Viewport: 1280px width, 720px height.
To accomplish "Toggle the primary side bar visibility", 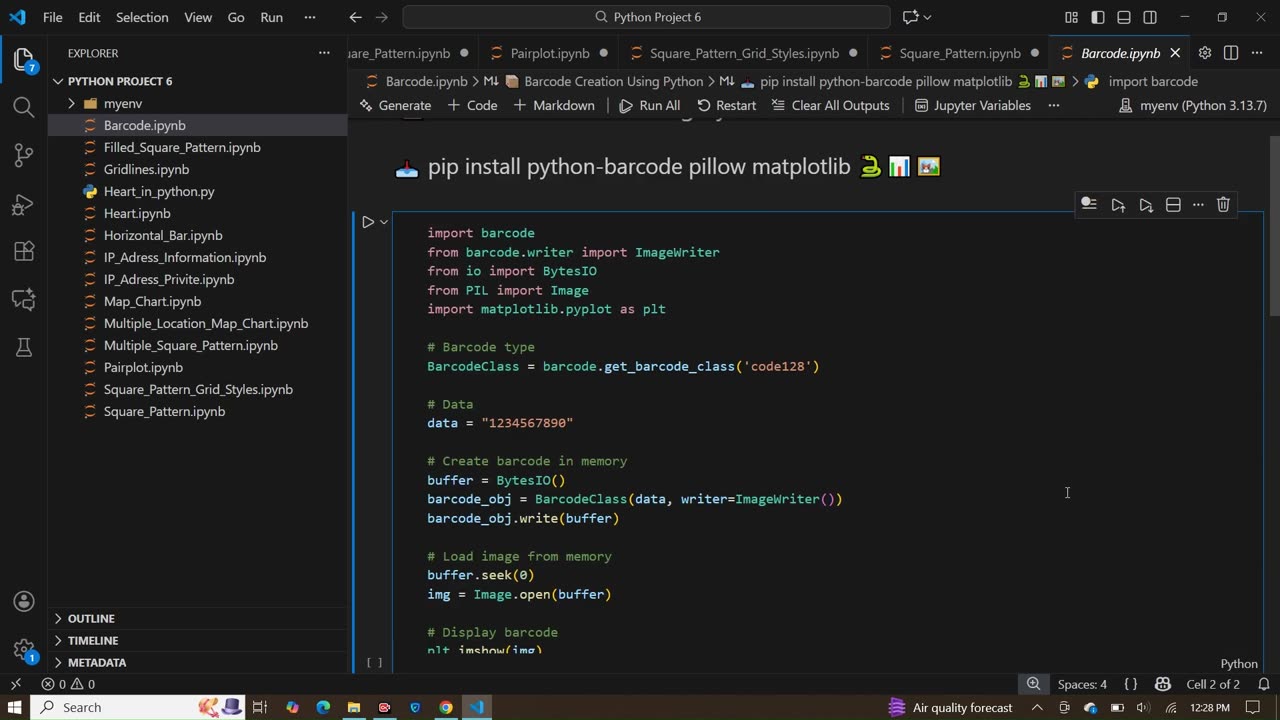I will coord(1098,17).
